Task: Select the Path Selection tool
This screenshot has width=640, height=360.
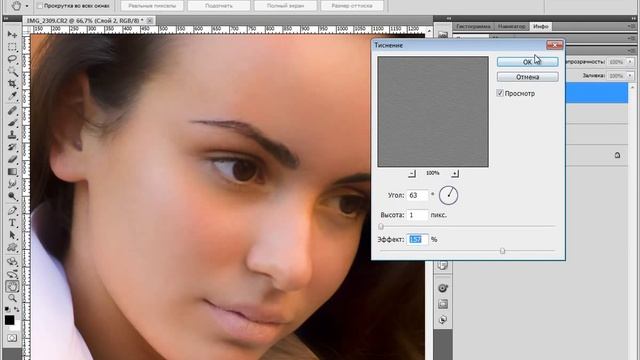Action: (x=12, y=235)
